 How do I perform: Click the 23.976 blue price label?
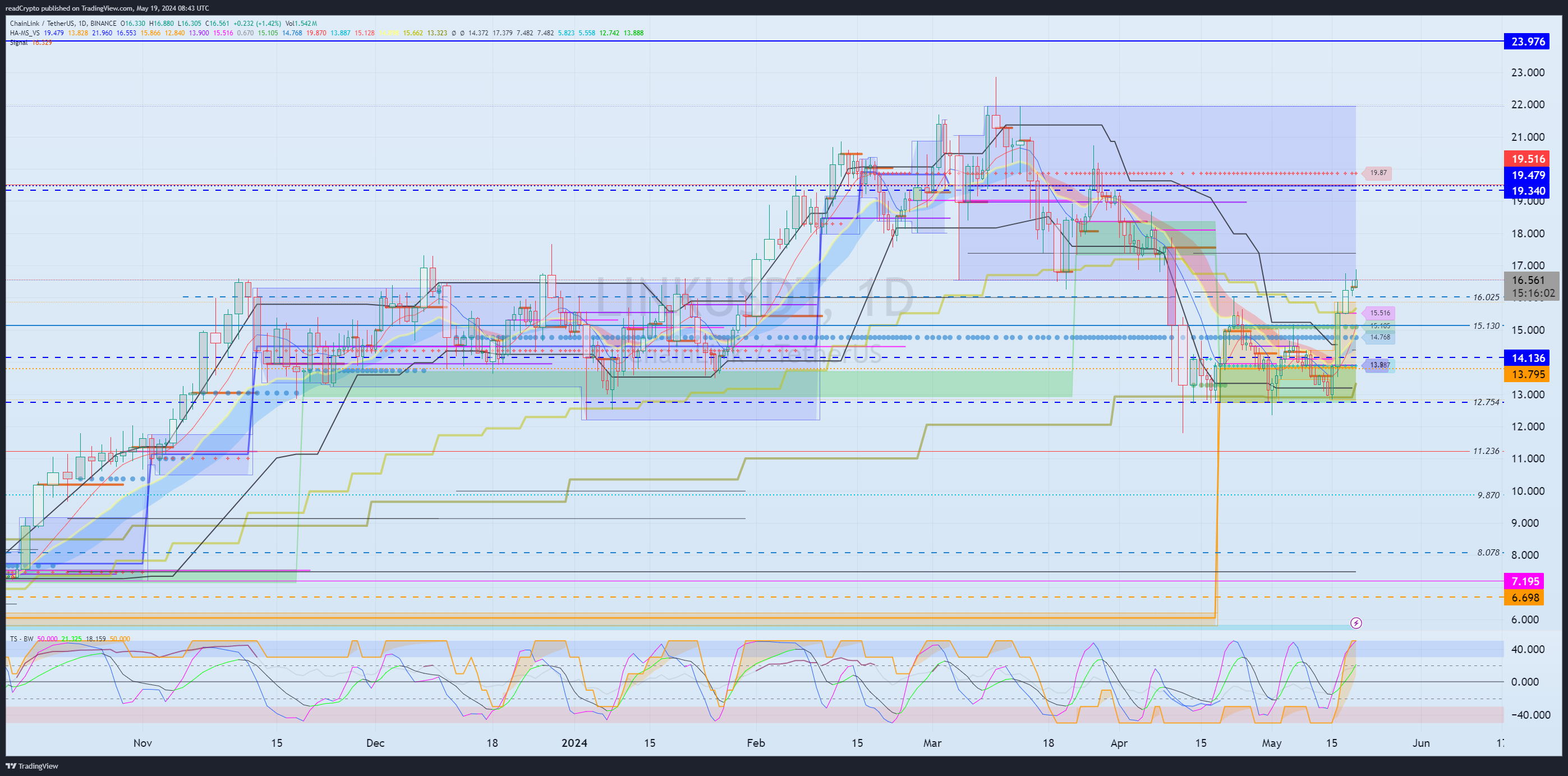click(x=1528, y=42)
